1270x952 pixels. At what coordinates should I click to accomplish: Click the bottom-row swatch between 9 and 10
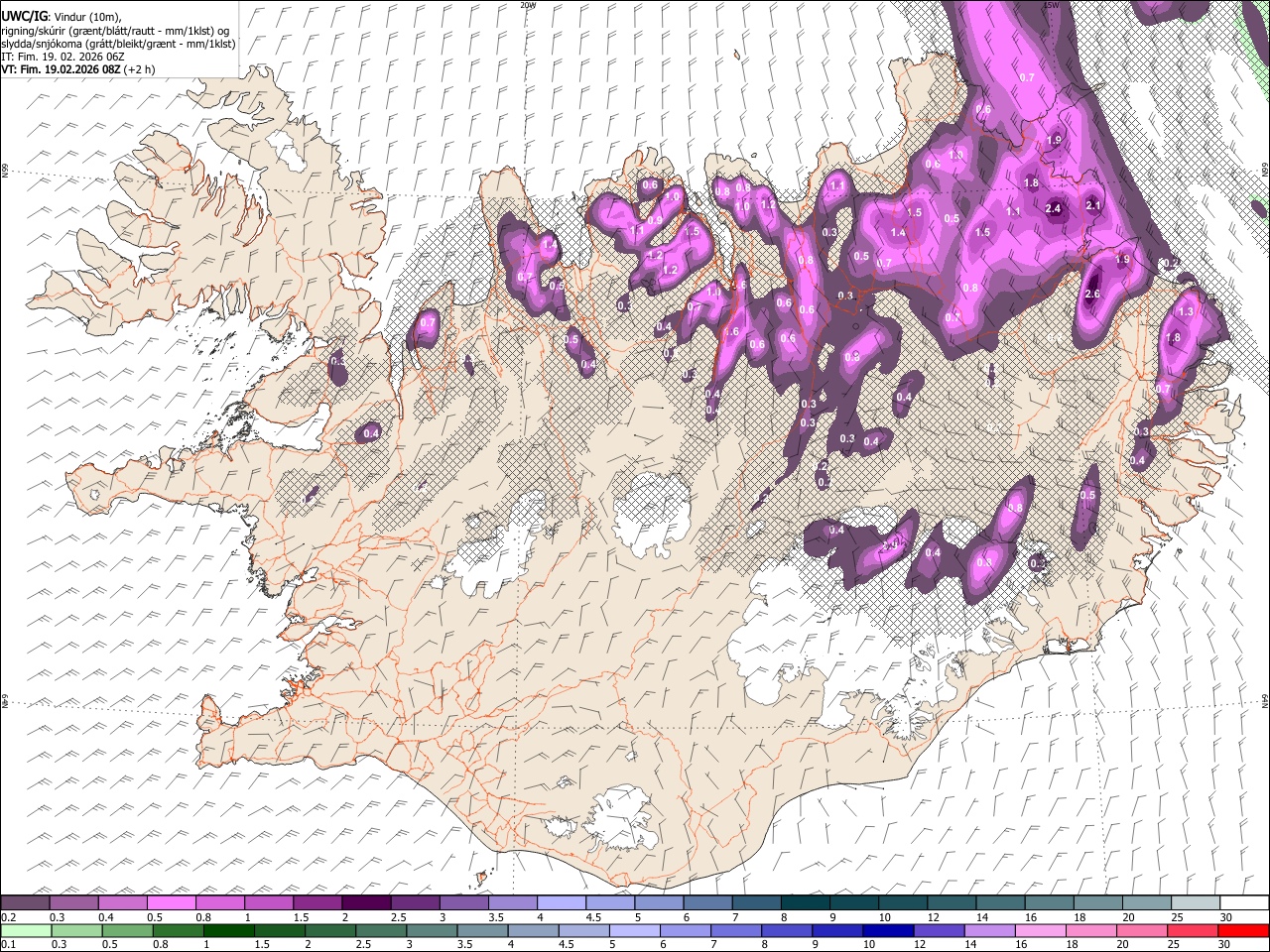coord(839,930)
